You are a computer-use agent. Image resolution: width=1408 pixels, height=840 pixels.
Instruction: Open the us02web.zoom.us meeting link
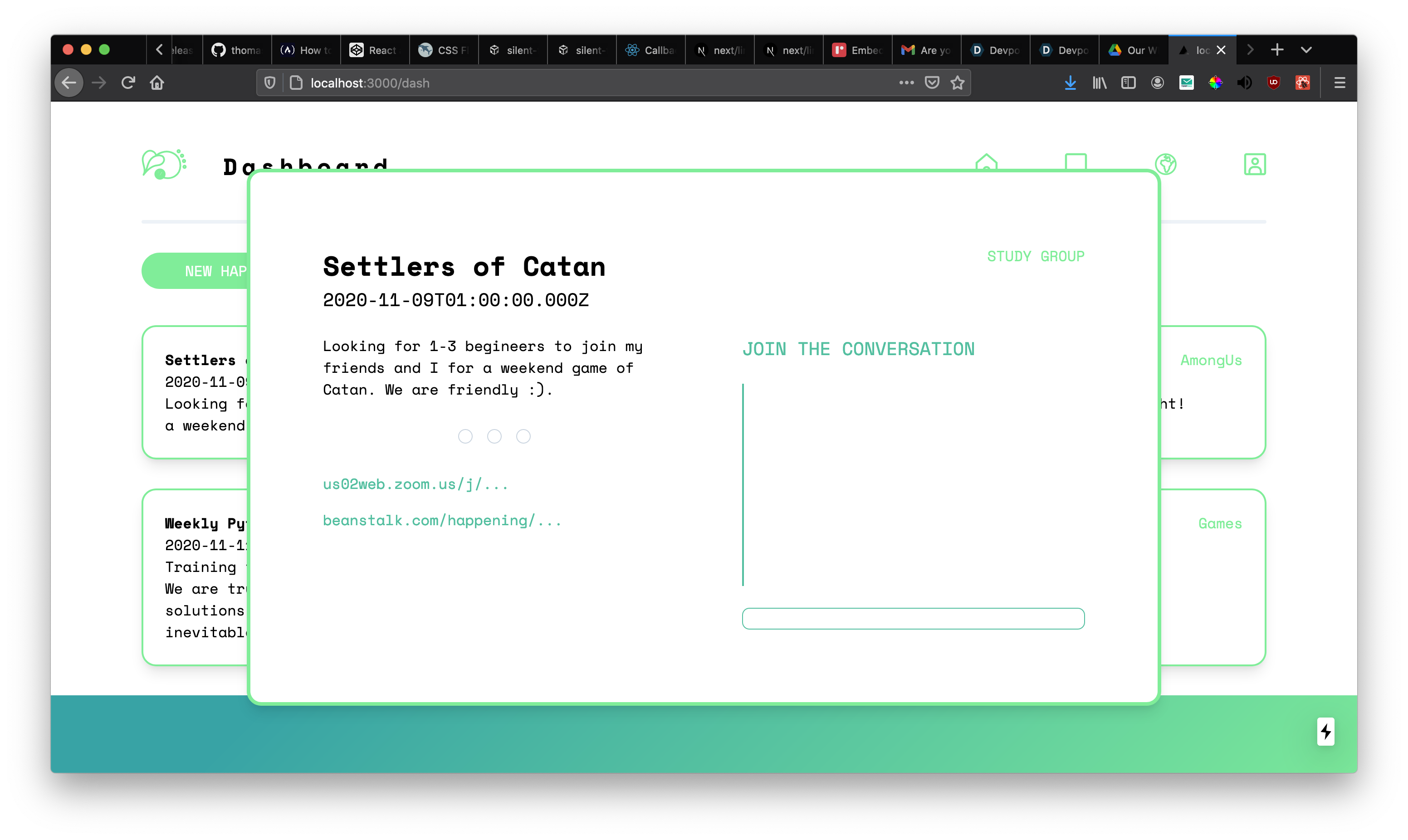[x=415, y=484]
